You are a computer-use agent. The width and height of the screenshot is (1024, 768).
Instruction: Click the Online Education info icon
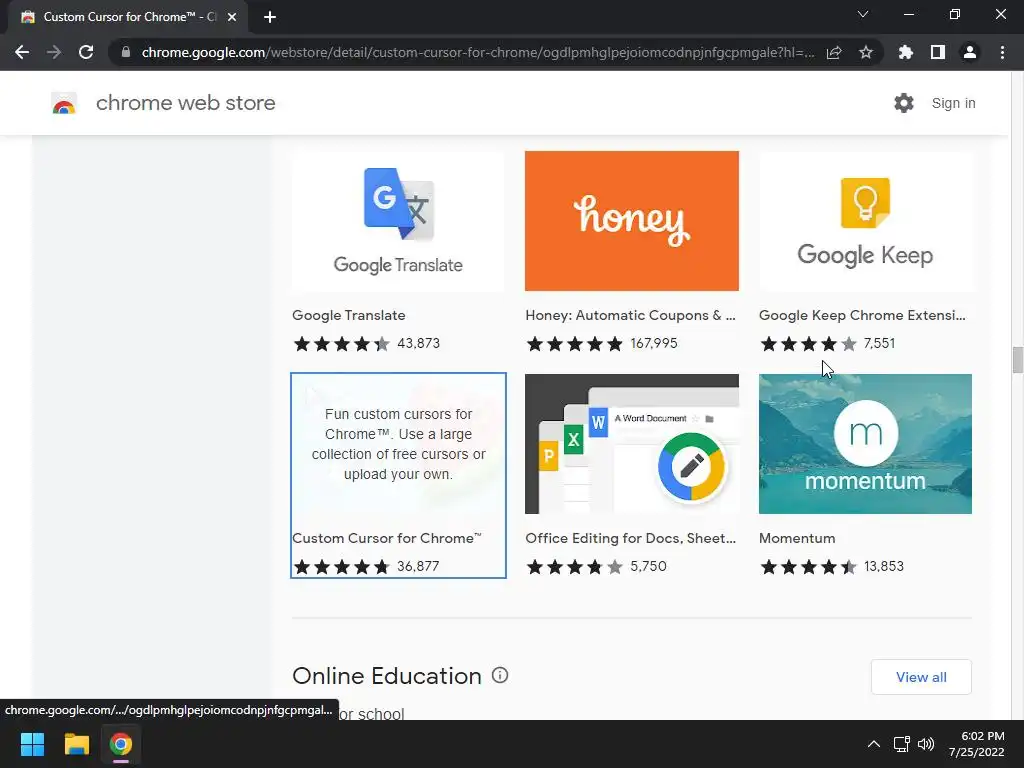click(x=500, y=675)
